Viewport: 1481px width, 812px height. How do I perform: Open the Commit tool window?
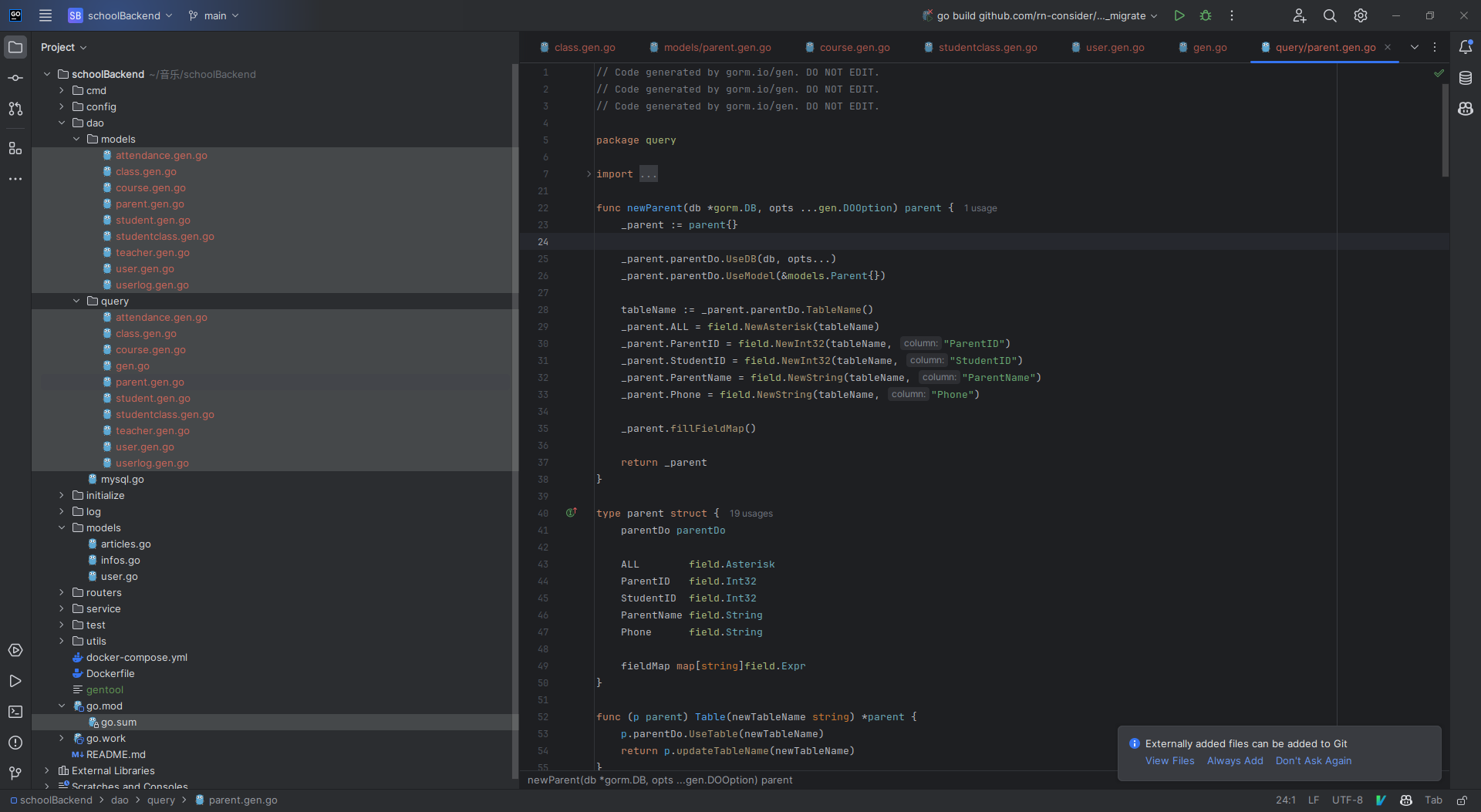click(x=15, y=78)
